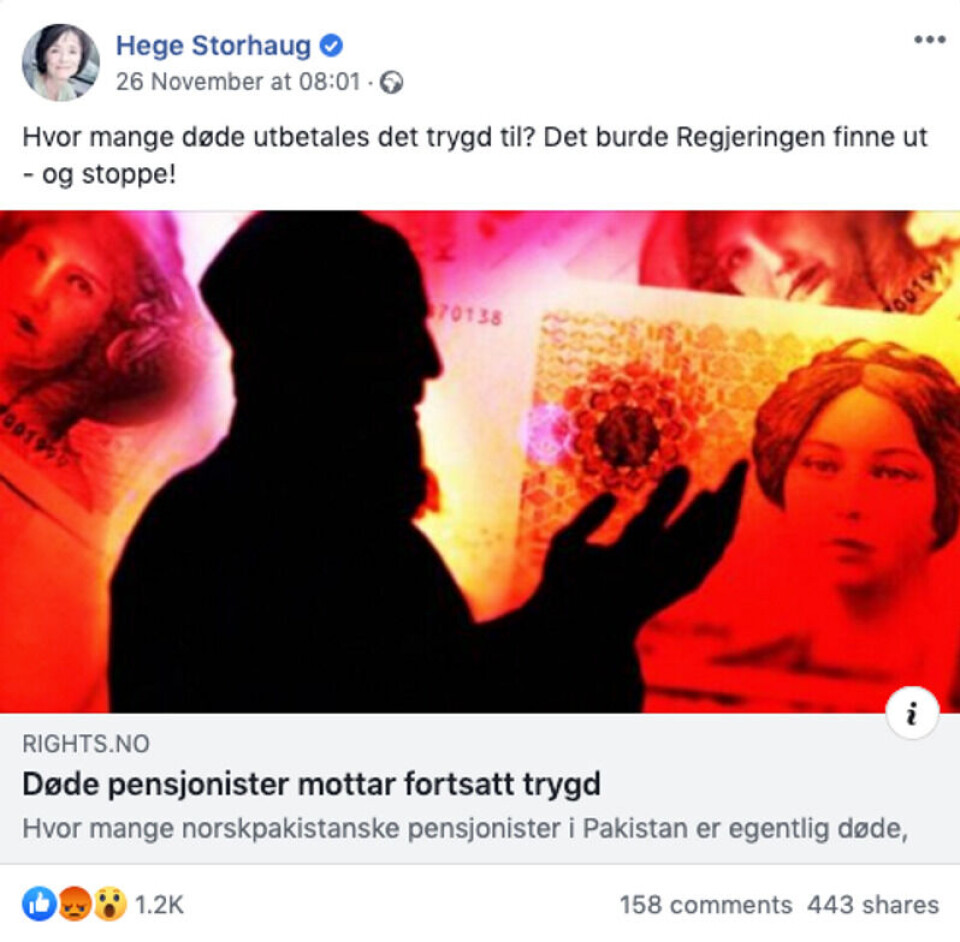Image resolution: width=960 pixels, height=942 pixels.
Task: View the 1.2K reactions count
Action: 159,905
